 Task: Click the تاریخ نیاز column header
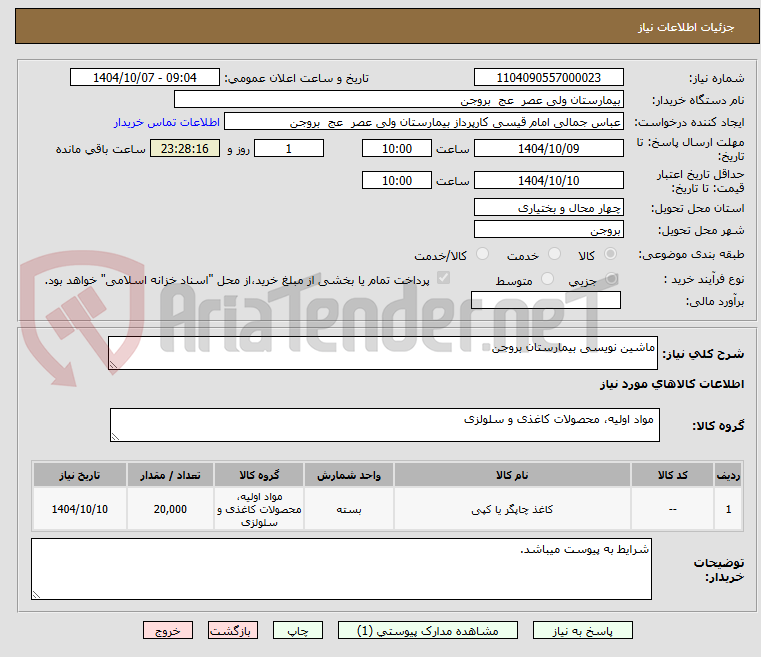(80, 475)
